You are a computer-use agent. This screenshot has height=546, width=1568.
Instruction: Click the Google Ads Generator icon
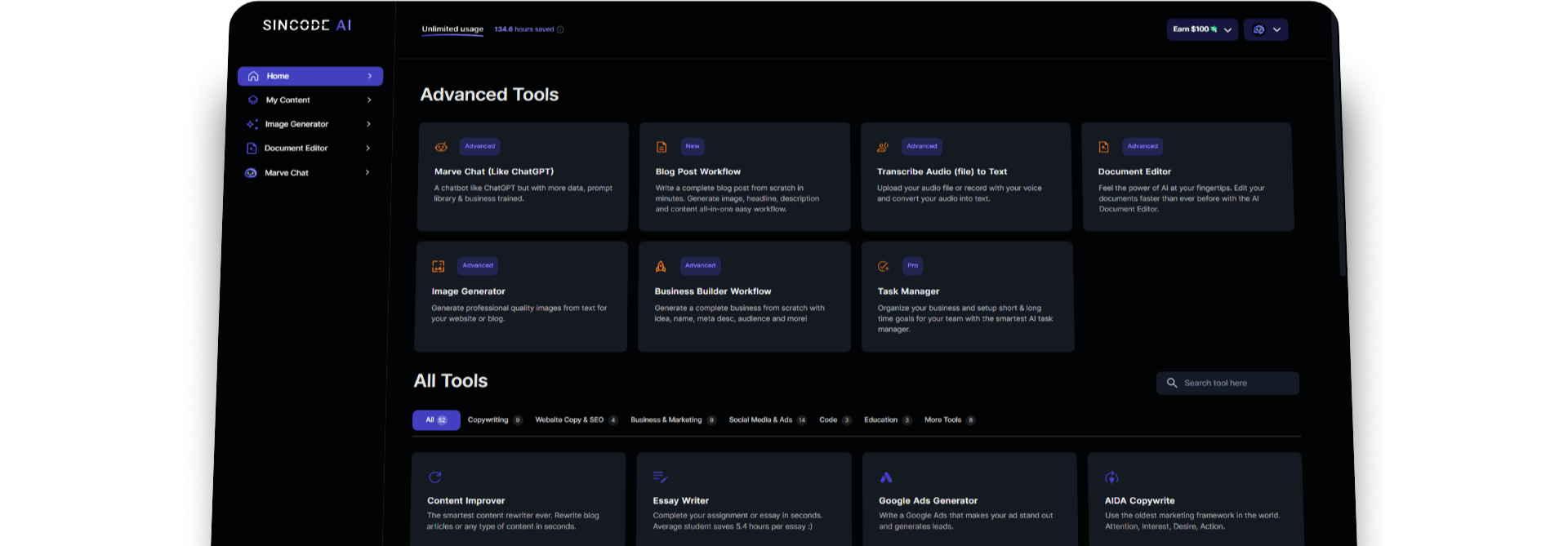click(886, 477)
